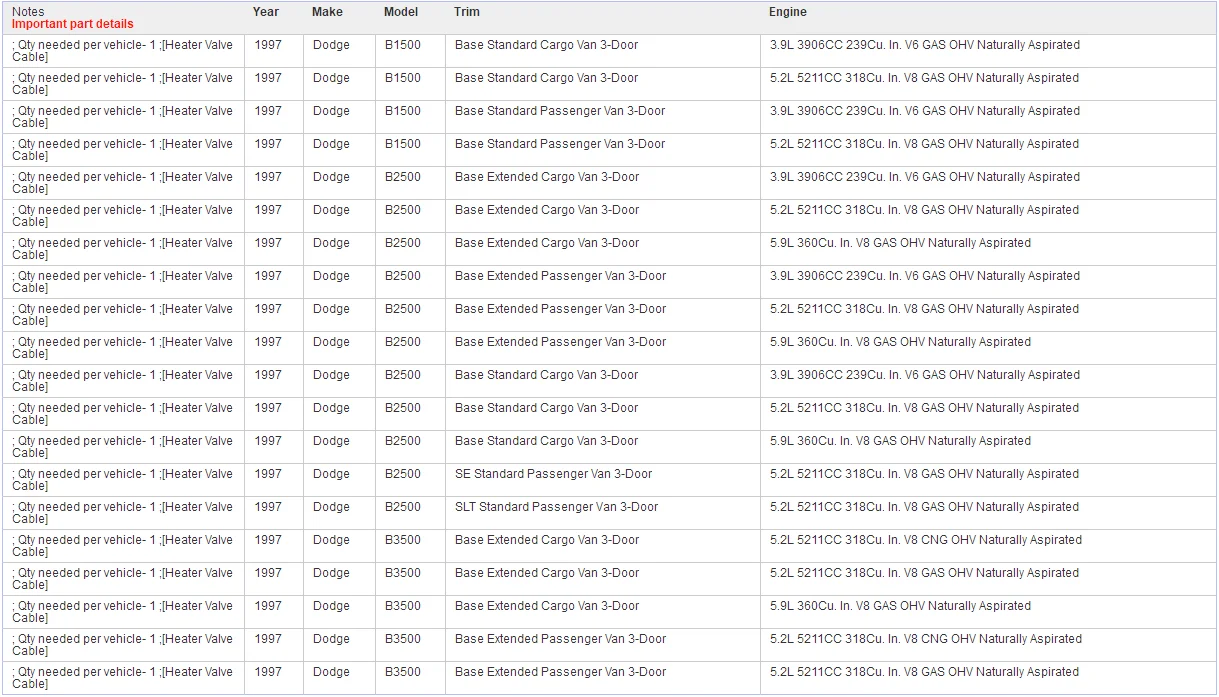This screenshot has width=1219, height=697.
Task: Click 1997 year in B1500 Standard Cargo 3.9L row
Action: pyautogui.click(x=268, y=45)
